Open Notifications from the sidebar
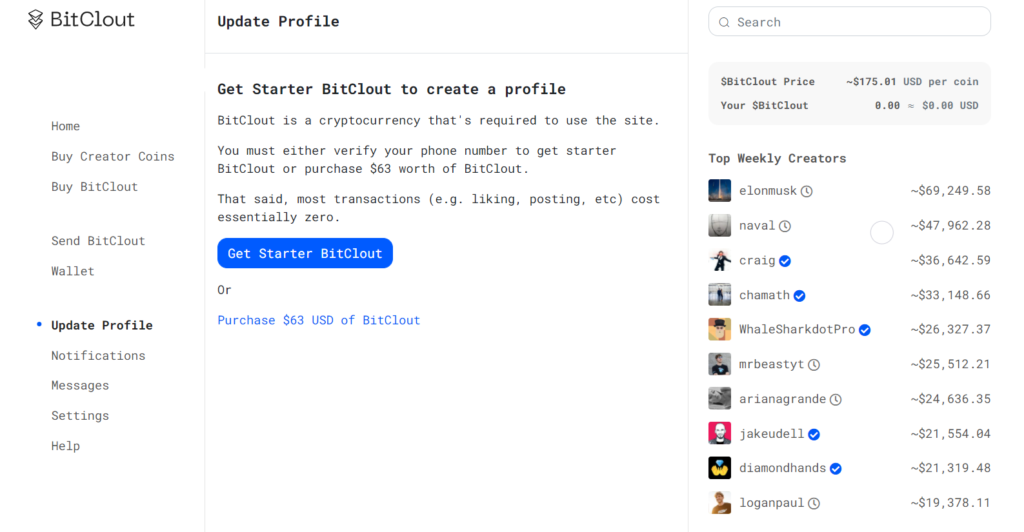Screen dimensions: 1024x532 coord(98,355)
